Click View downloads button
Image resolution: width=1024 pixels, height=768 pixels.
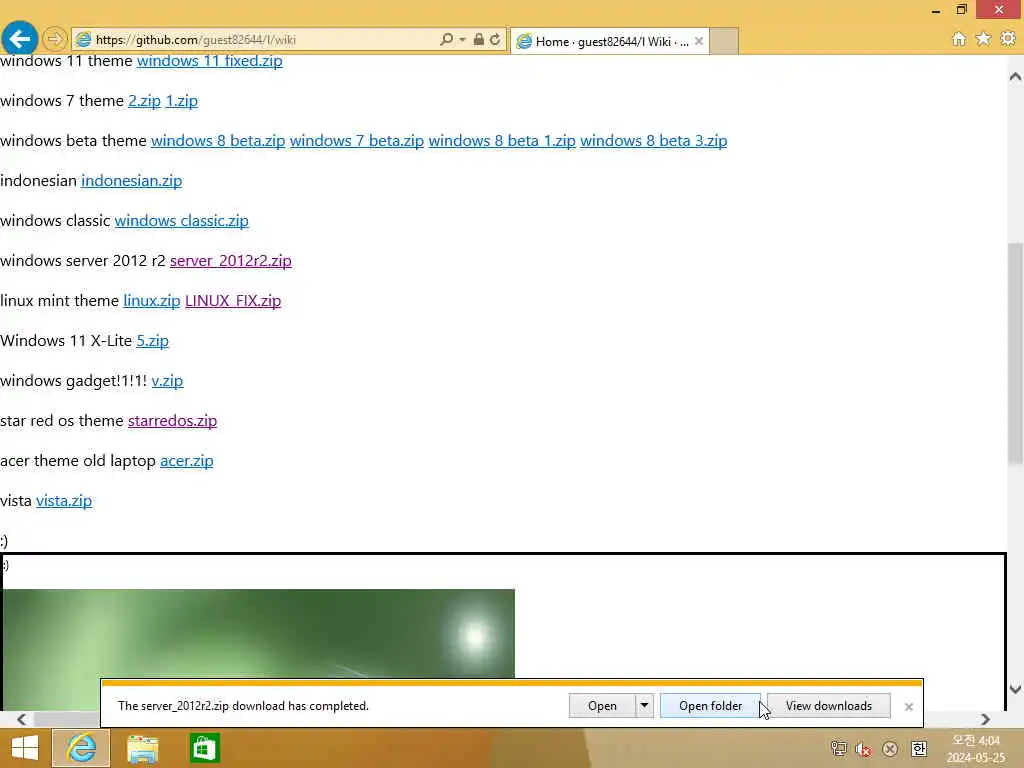[829, 705]
